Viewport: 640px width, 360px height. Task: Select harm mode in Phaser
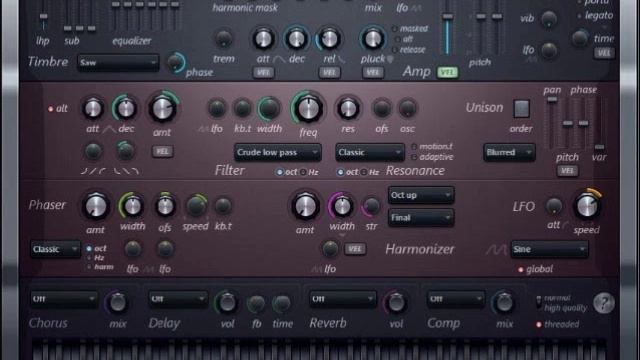tap(100, 267)
